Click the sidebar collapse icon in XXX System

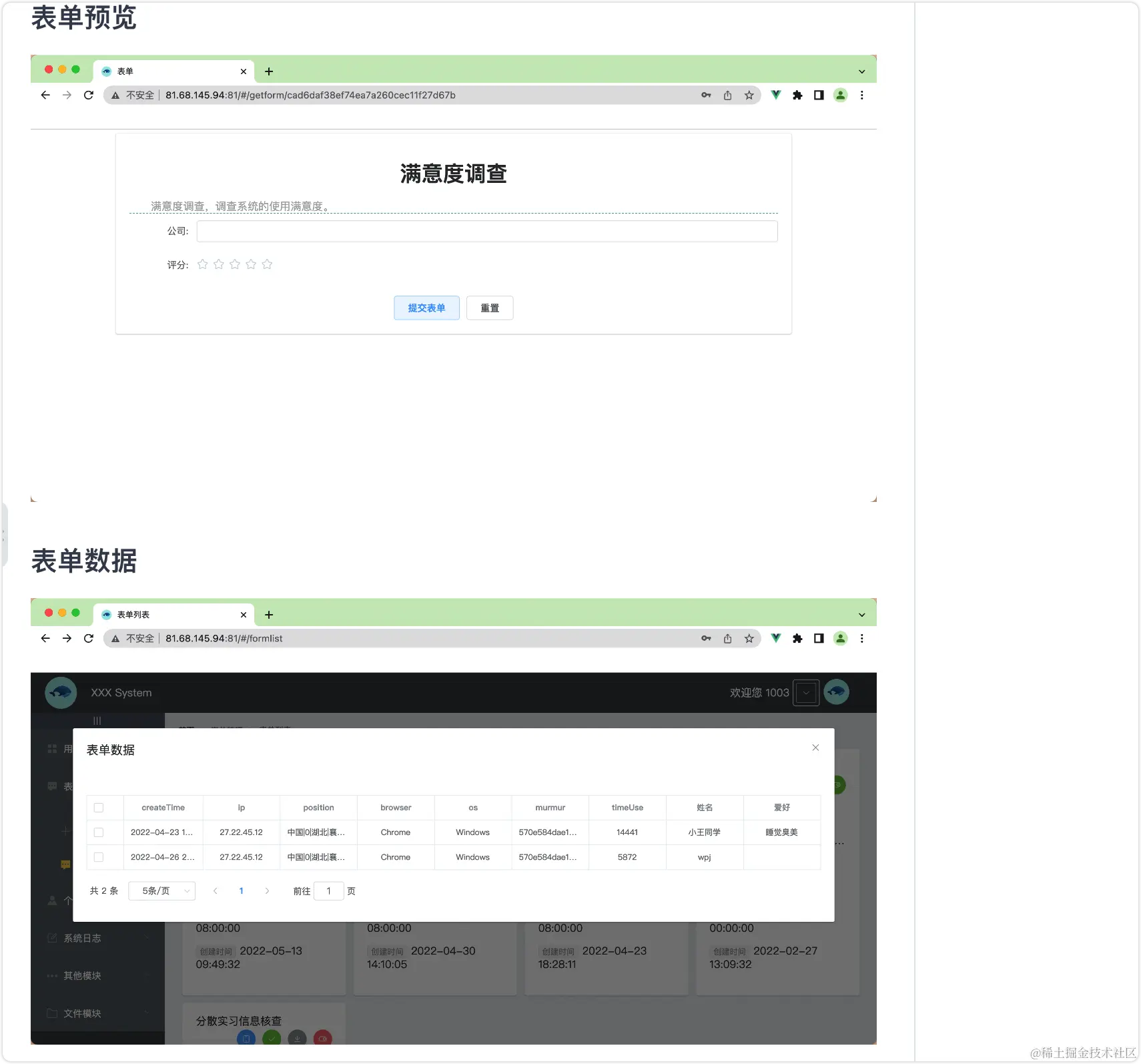(x=97, y=720)
